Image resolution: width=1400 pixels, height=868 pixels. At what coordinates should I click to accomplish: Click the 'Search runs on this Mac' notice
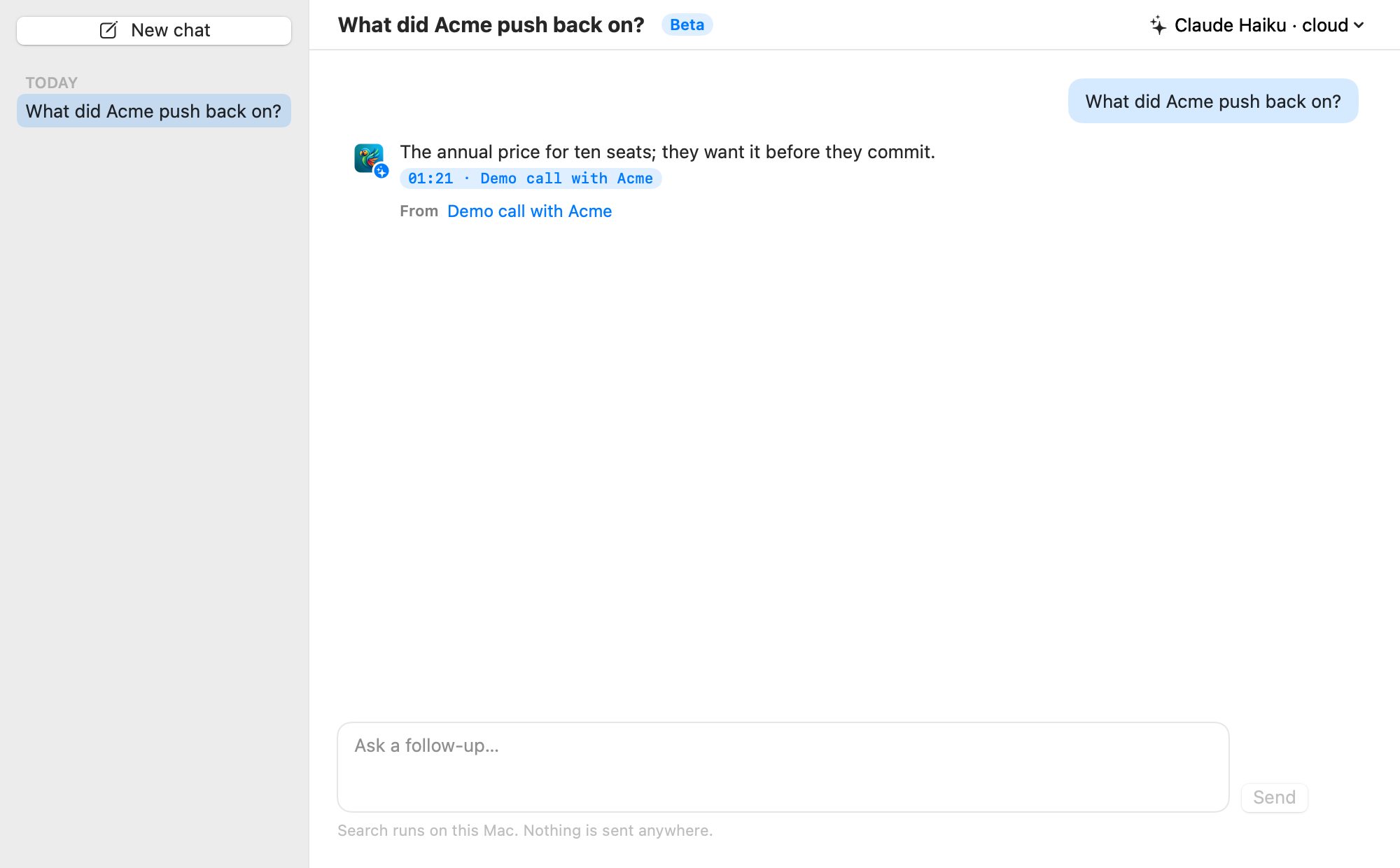[525, 830]
